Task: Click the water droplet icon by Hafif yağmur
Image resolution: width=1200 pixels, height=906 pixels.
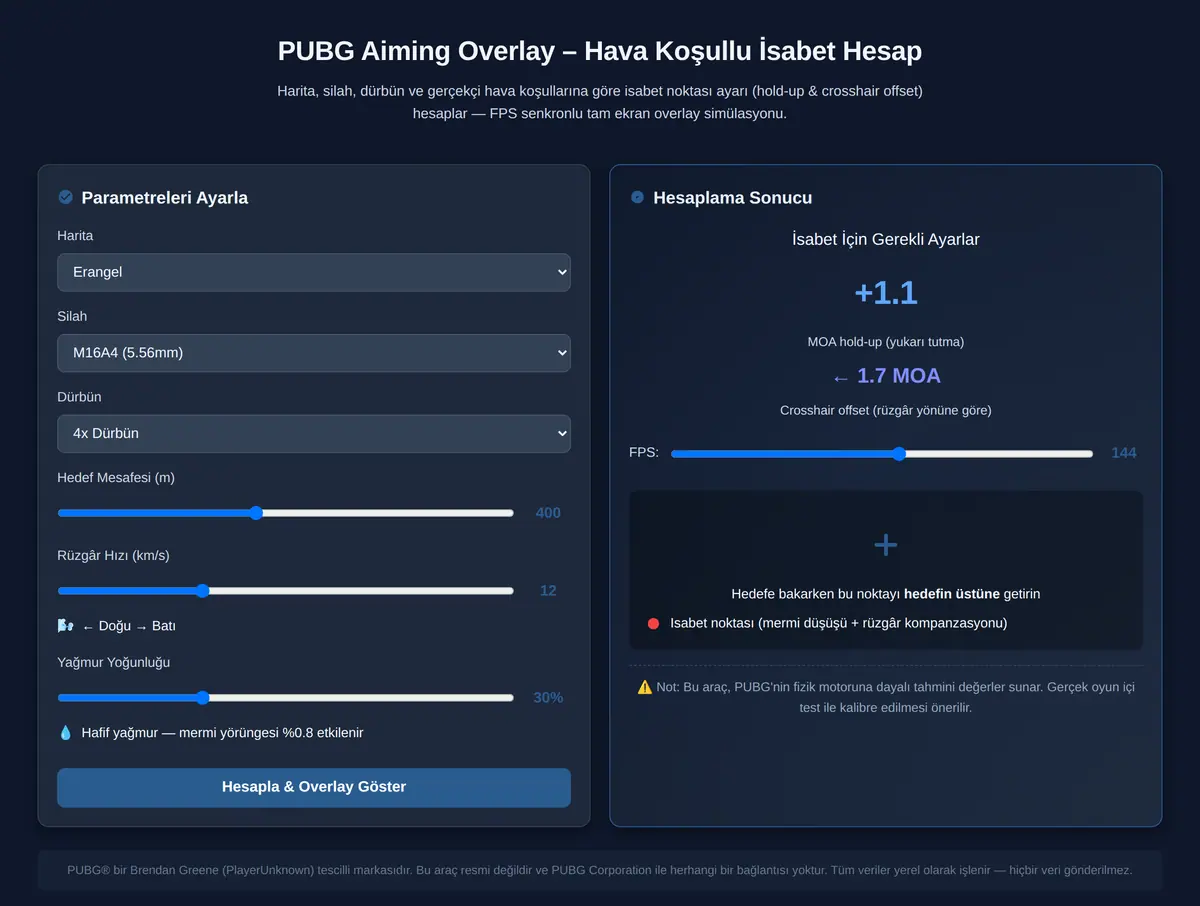Action: tap(66, 733)
